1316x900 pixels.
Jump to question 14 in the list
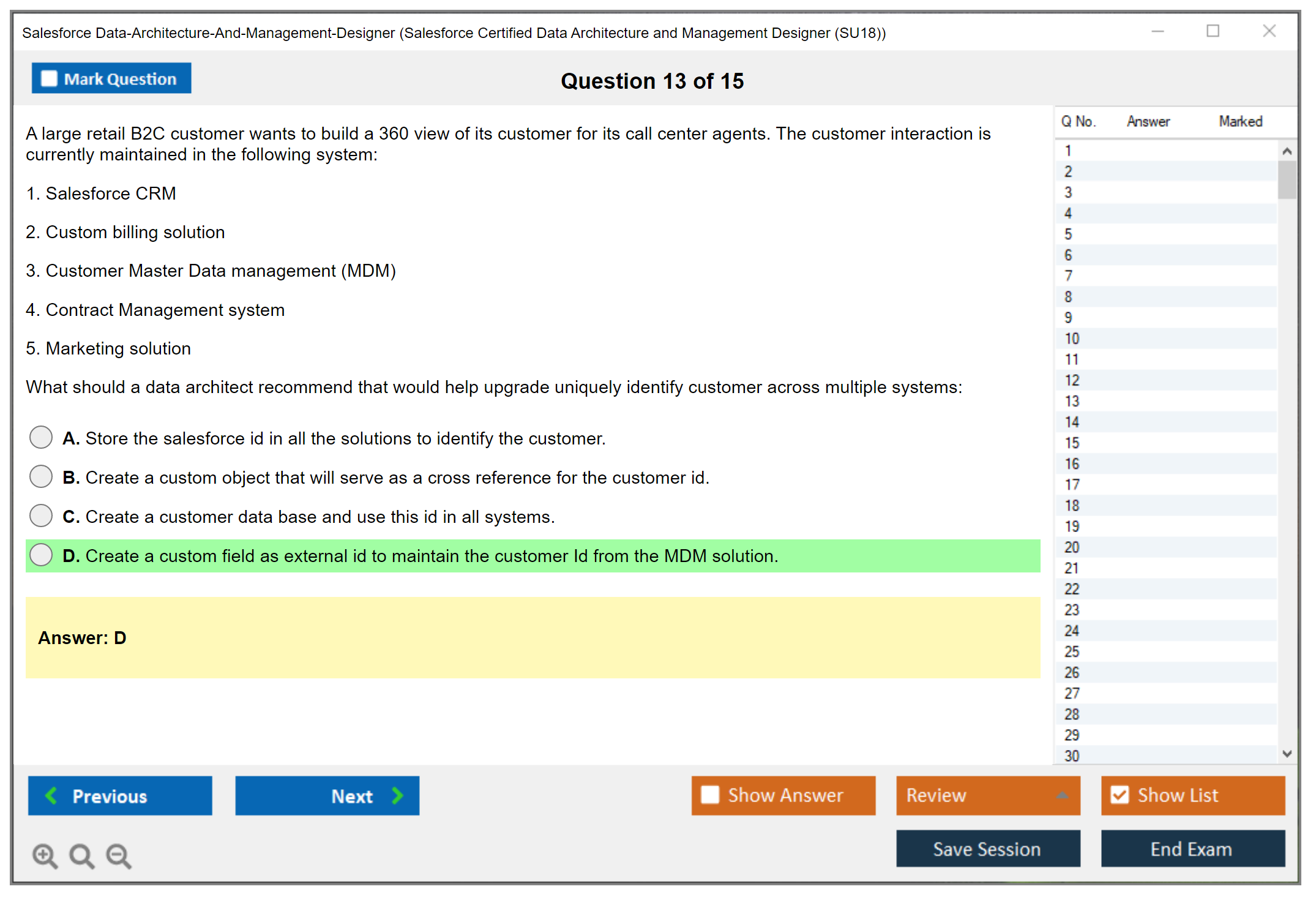point(1072,422)
